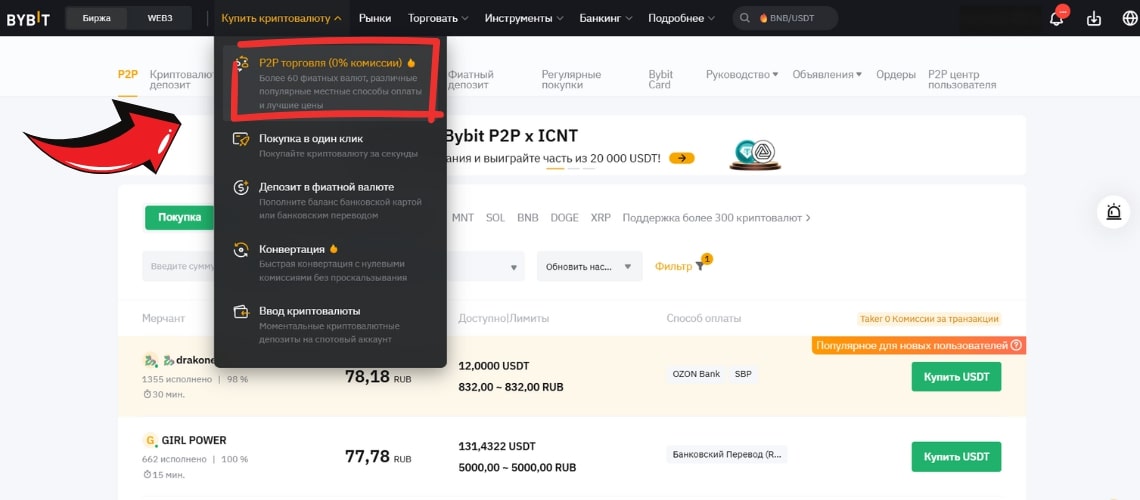Click the download app icon
Image resolution: width=1140 pixels, height=500 pixels.
[x=1094, y=19]
